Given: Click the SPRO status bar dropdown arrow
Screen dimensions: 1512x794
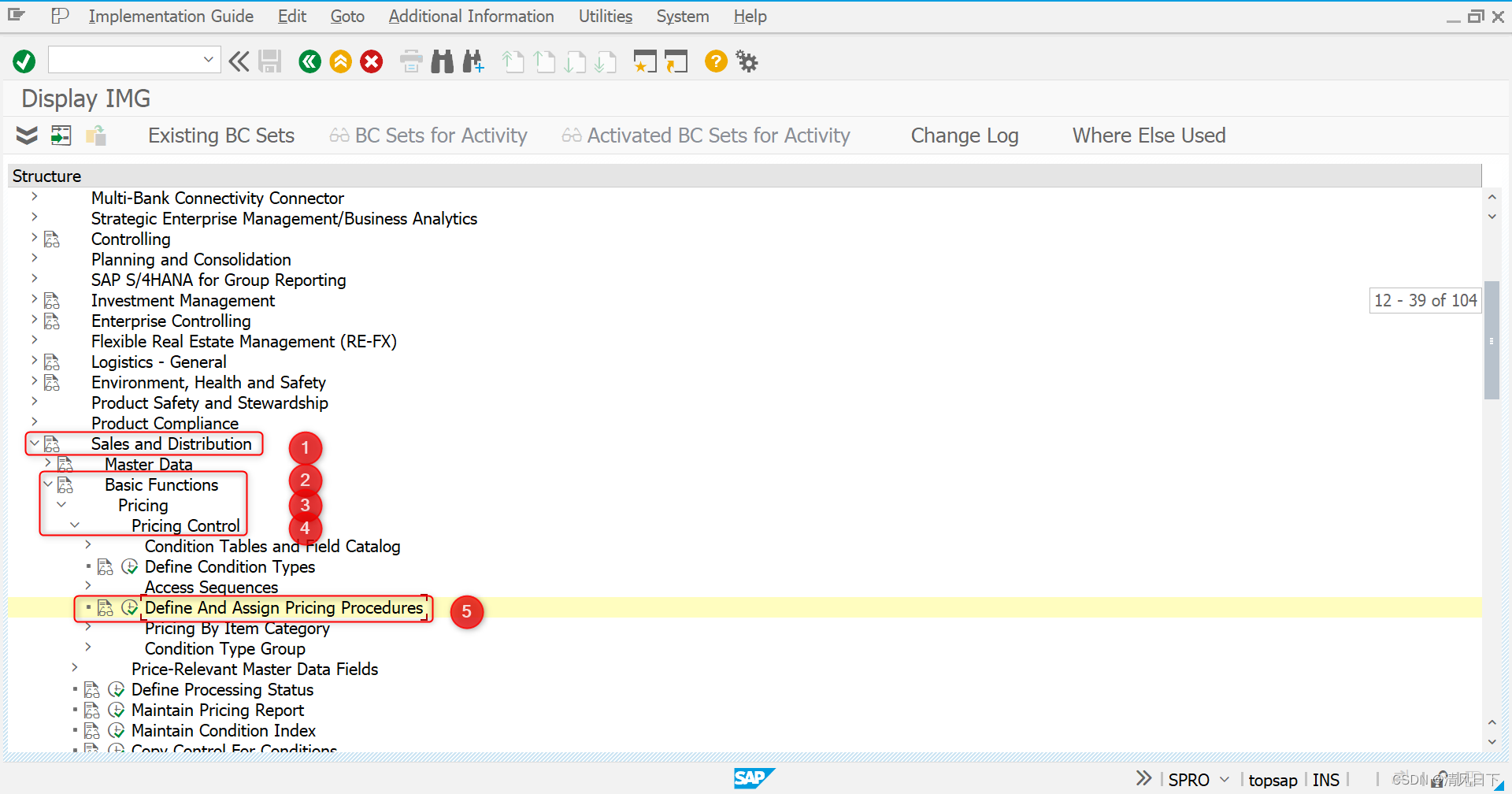Looking at the screenshot, I should 1225,779.
